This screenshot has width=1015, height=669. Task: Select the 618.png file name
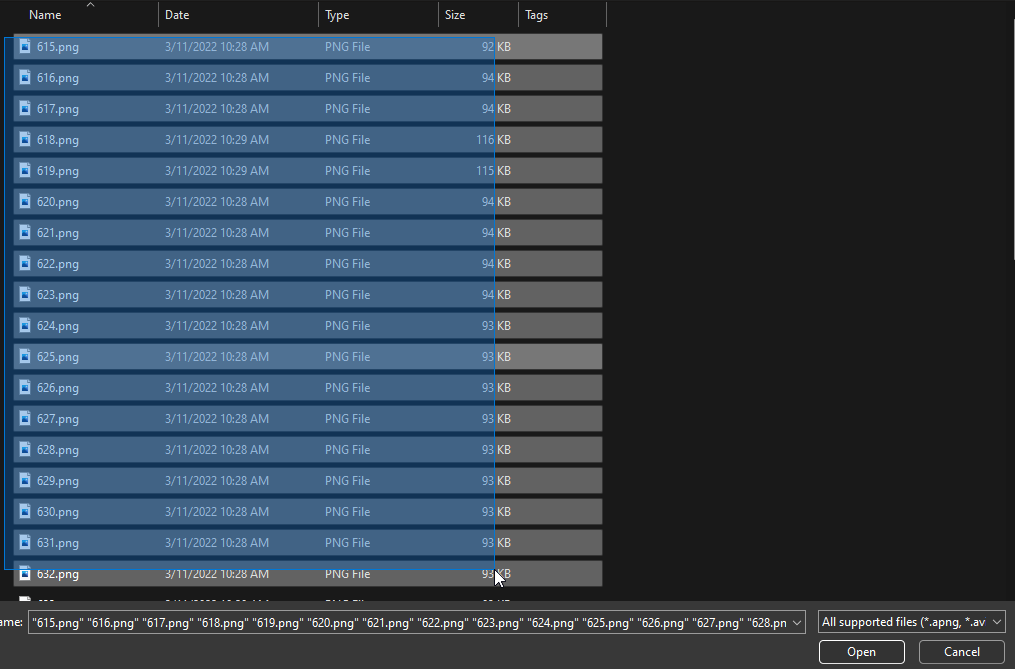pos(58,140)
